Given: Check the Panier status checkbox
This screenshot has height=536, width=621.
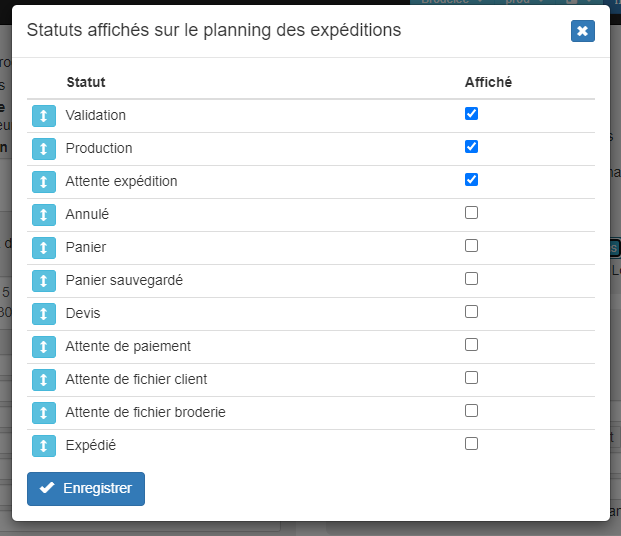Looking at the screenshot, I should pyautogui.click(x=471, y=246).
